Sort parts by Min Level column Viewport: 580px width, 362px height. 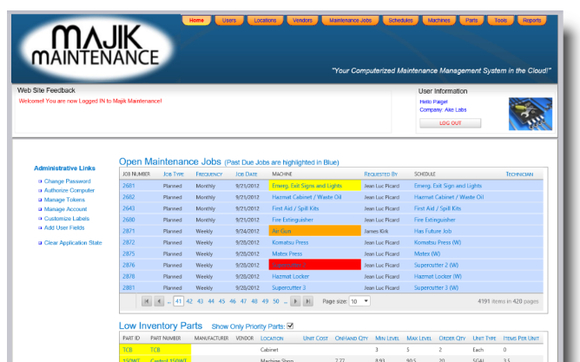[387, 338]
